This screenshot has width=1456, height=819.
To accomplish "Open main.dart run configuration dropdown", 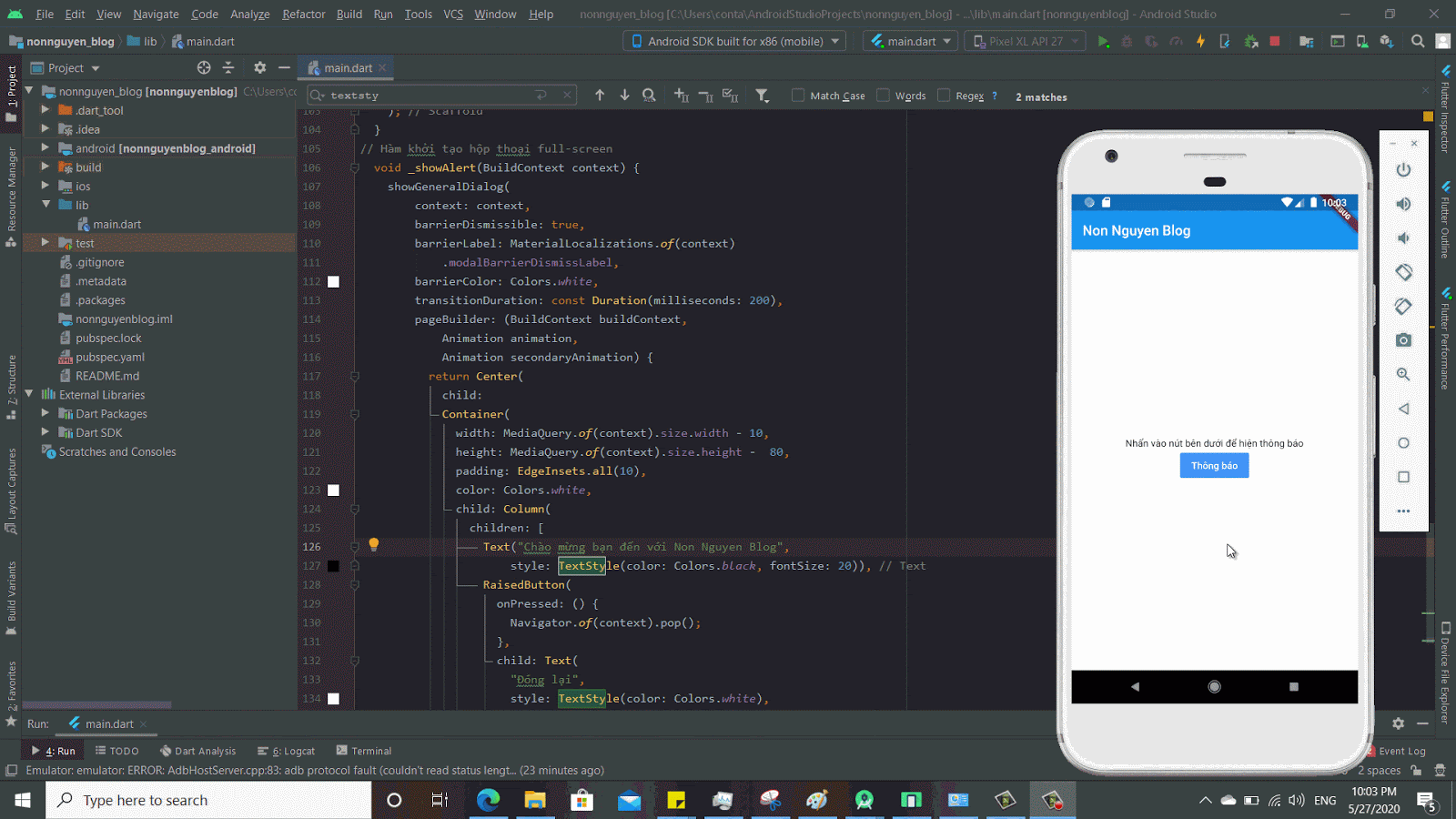I will click(911, 41).
